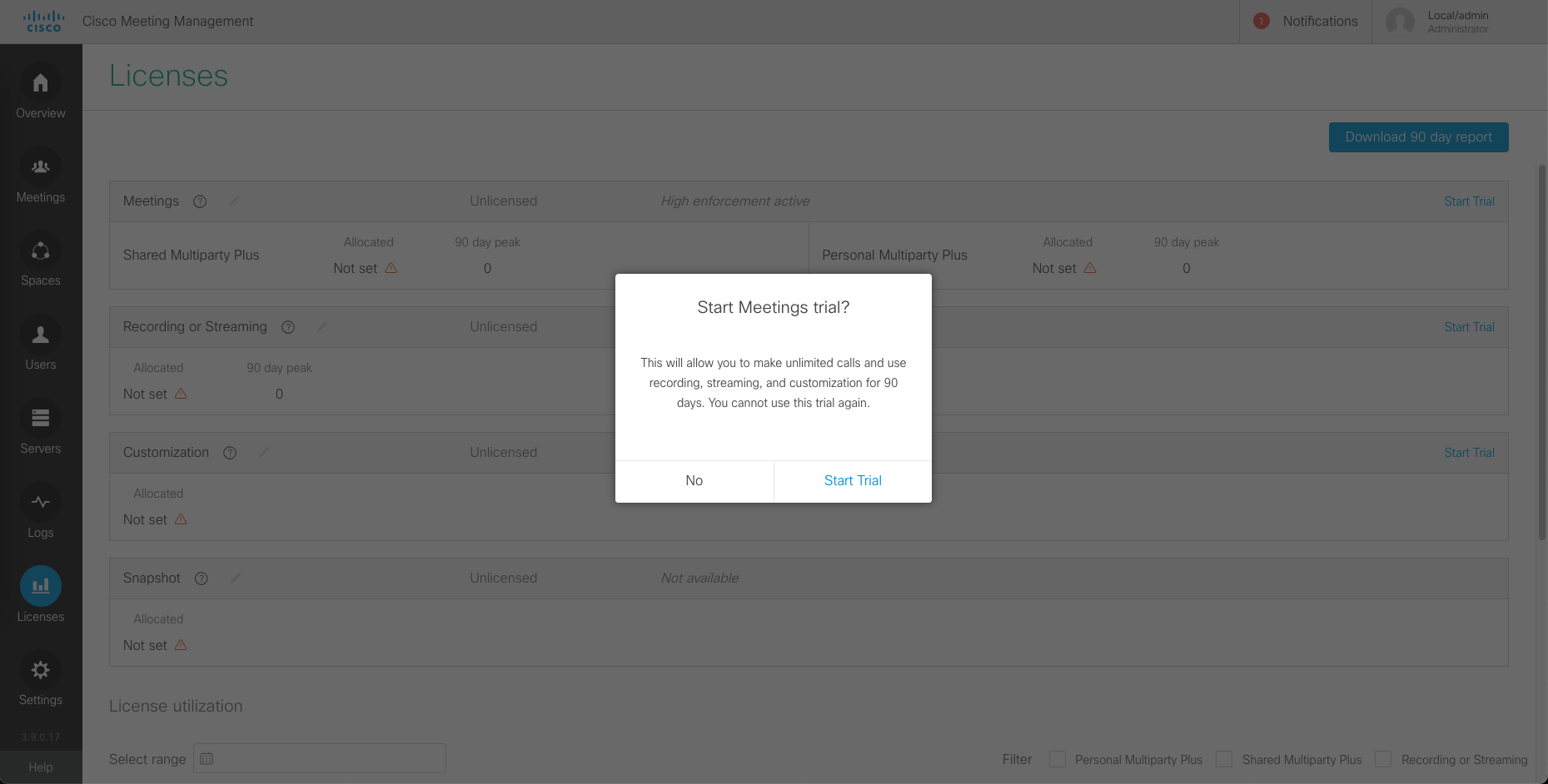The width and height of the screenshot is (1548, 784).
Task: Open the Spaces section icon
Action: pyautogui.click(x=40, y=251)
